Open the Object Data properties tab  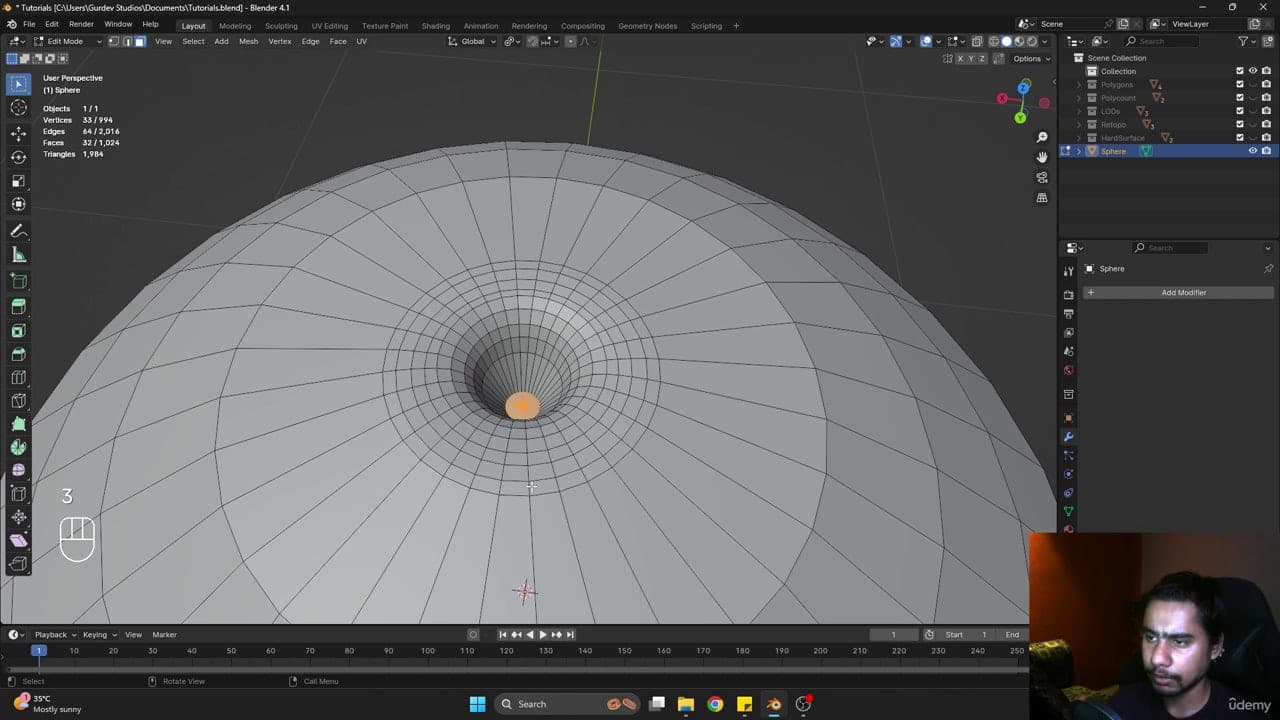pos(1068,511)
